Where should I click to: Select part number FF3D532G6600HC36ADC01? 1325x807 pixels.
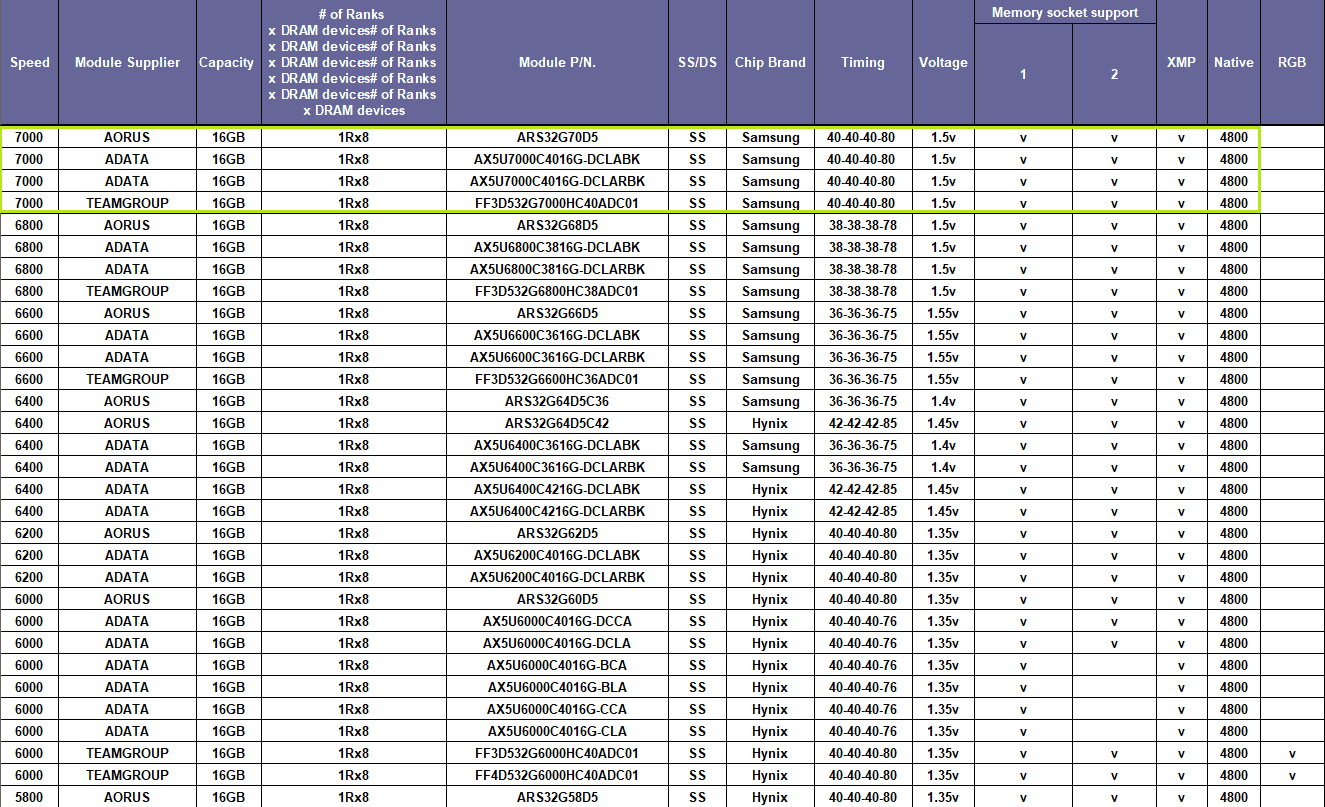coord(557,379)
